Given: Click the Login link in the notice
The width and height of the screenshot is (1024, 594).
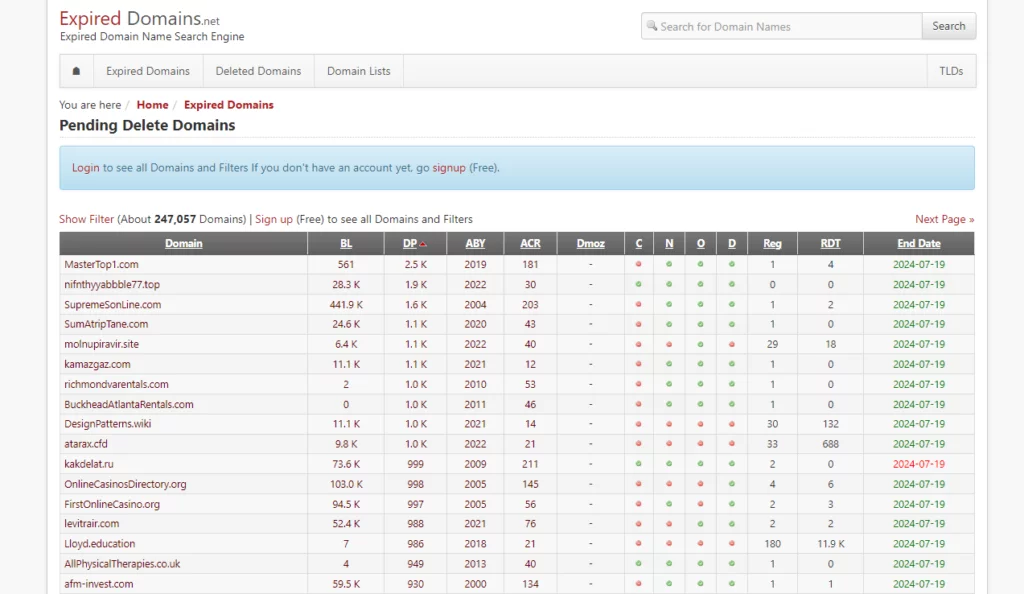Looking at the screenshot, I should click(x=85, y=168).
